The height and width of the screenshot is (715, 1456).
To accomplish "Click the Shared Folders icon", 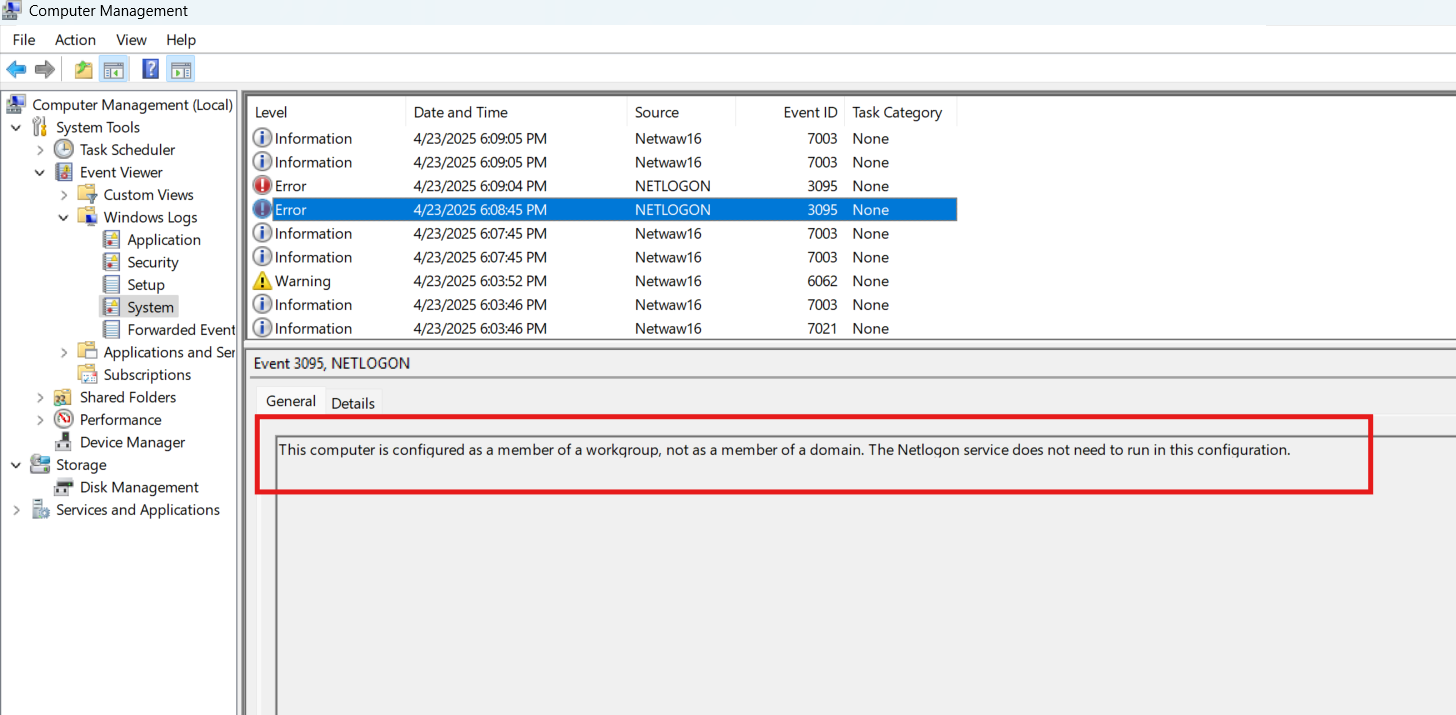I will 64,397.
